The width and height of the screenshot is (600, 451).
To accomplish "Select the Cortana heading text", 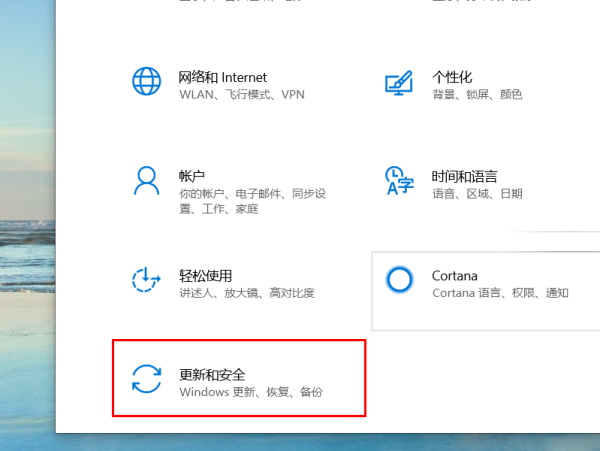I will coord(454,275).
